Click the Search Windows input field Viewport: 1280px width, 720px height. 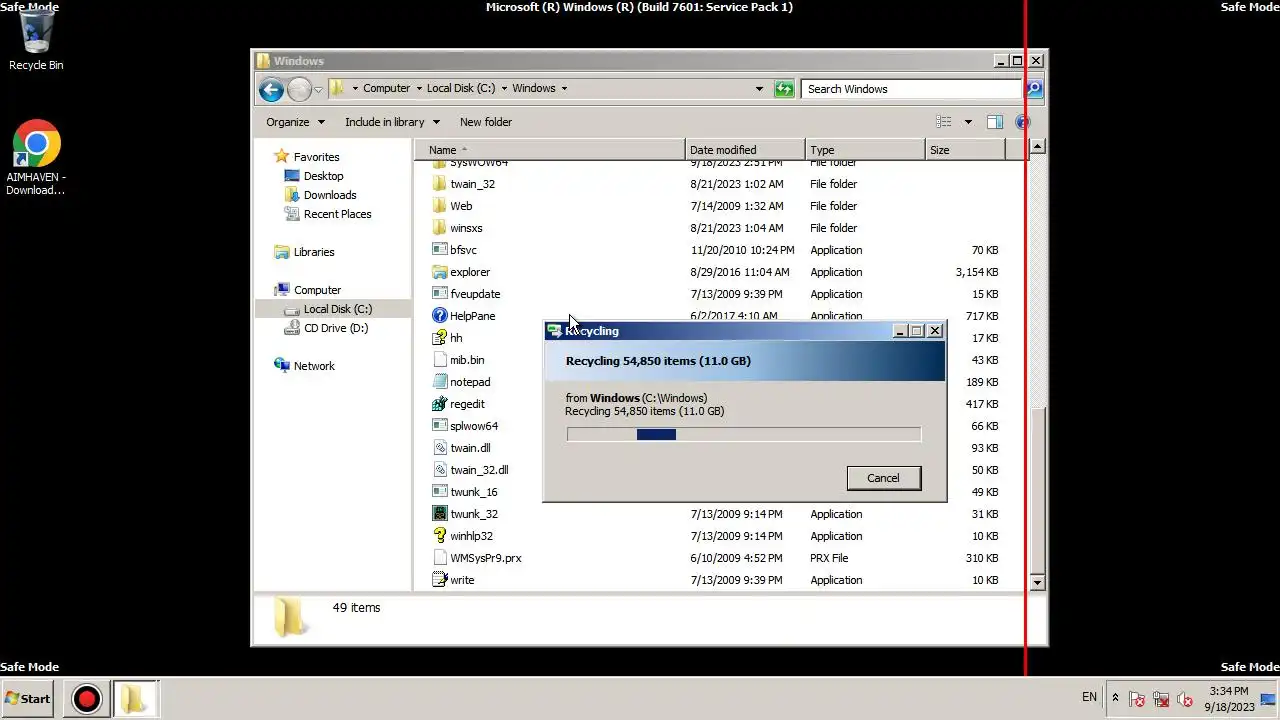(x=910, y=89)
